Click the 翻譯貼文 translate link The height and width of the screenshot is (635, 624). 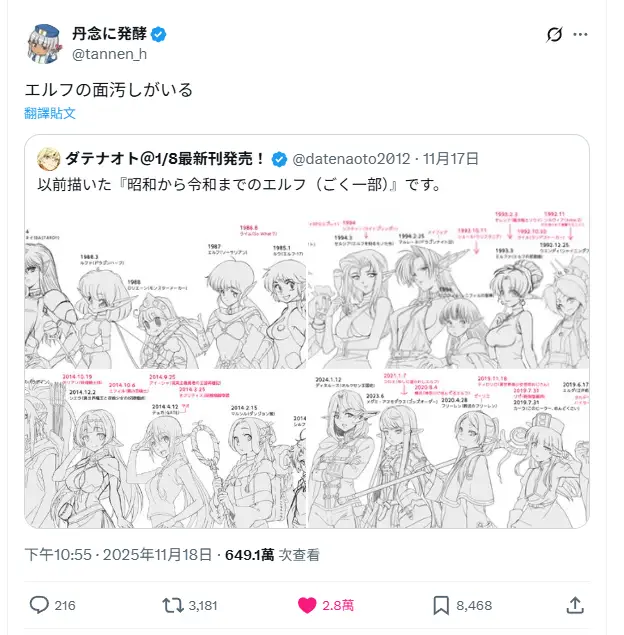[50, 113]
